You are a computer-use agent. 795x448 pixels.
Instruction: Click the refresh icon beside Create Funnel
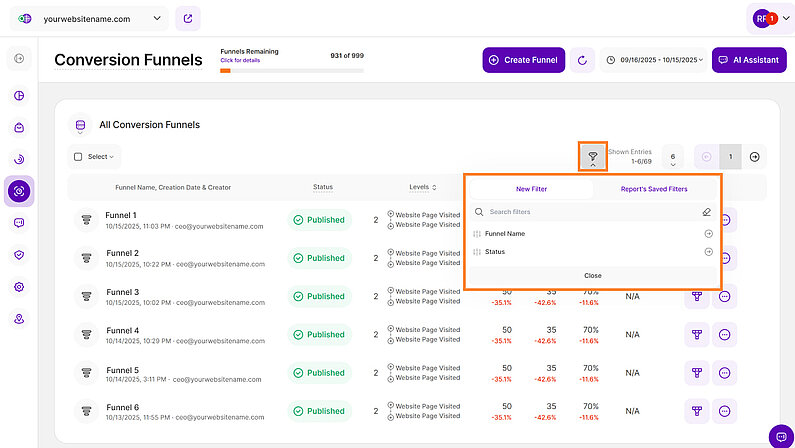[583, 60]
